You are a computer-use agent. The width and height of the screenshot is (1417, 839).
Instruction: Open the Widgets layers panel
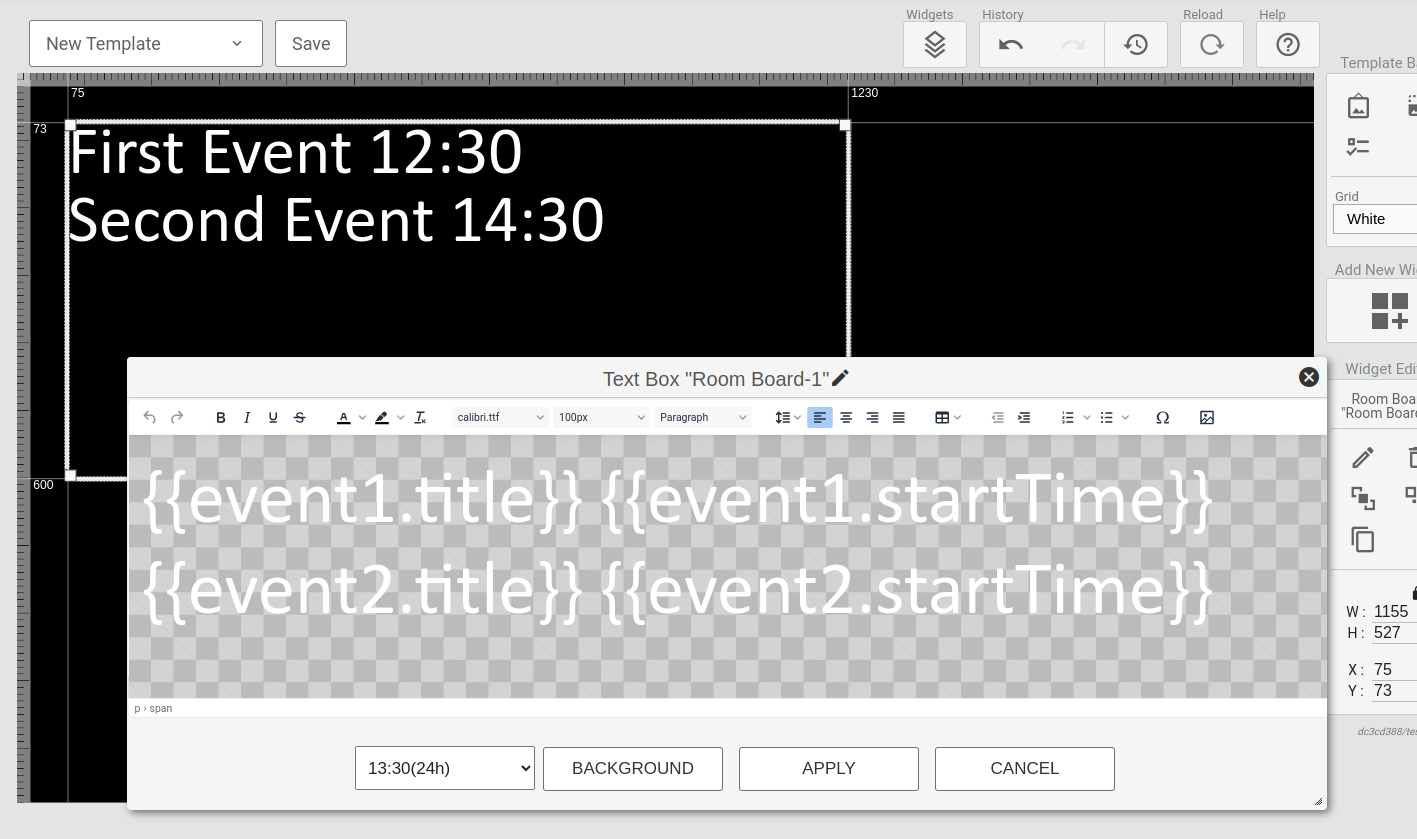(x=934, y=44)
